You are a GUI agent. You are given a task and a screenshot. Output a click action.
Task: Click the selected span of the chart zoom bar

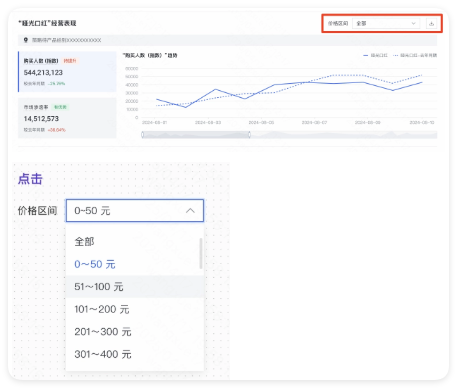[196, 135]
